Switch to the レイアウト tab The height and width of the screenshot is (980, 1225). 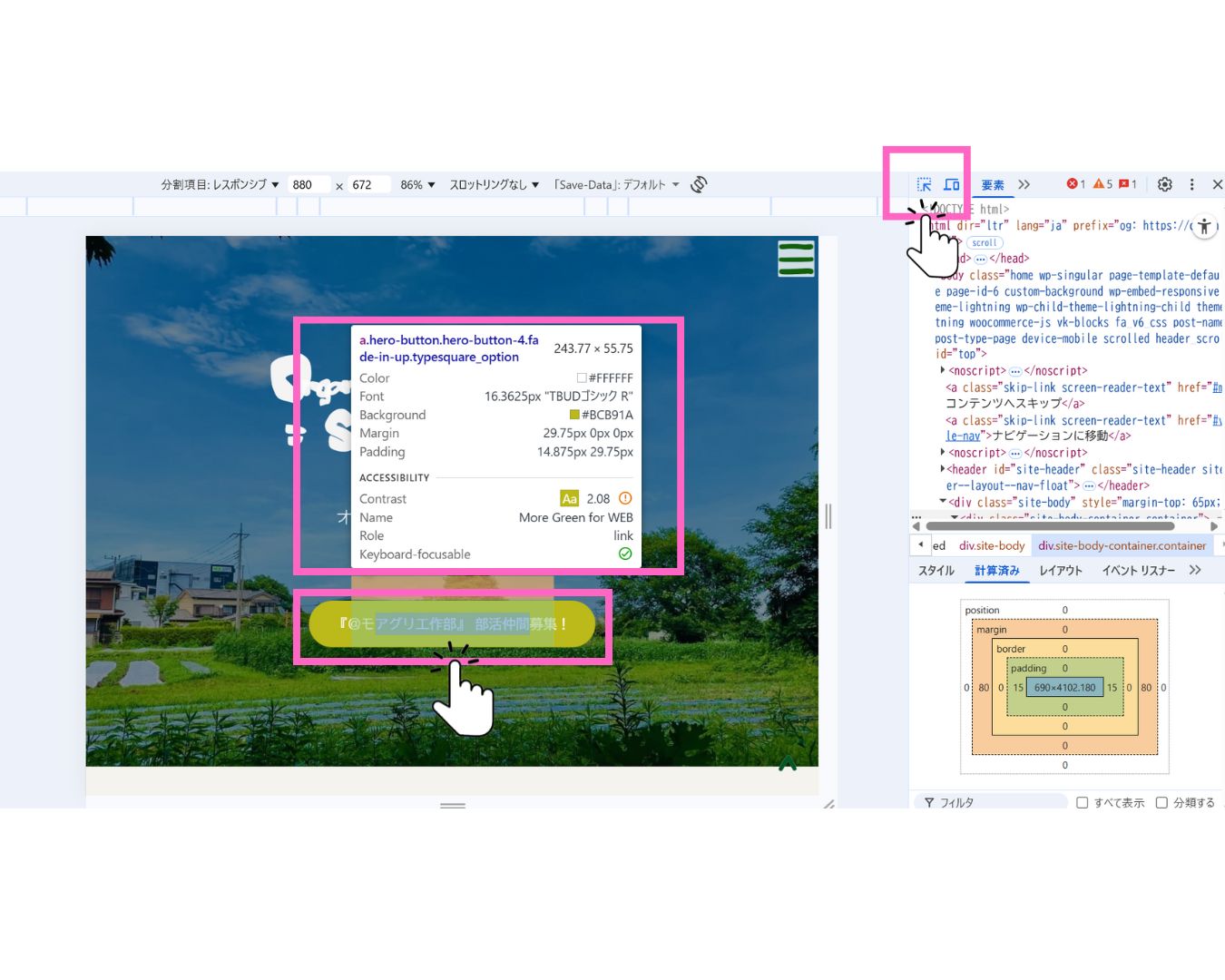[x=1060, y=570]
